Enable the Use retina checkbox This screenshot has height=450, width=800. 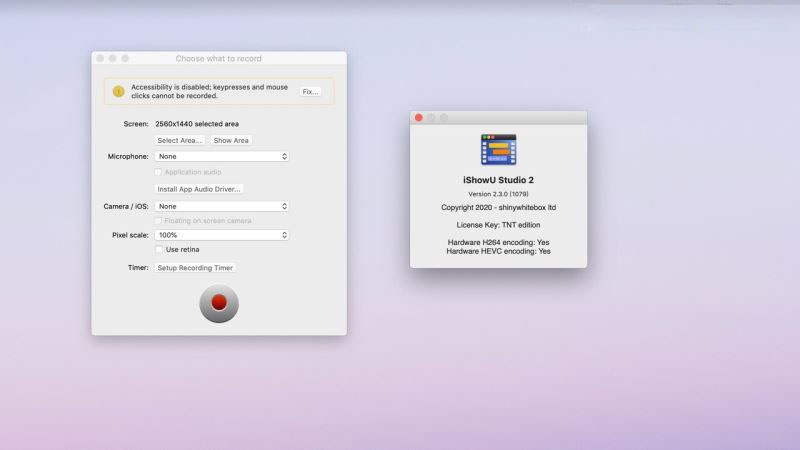(159, 249)
